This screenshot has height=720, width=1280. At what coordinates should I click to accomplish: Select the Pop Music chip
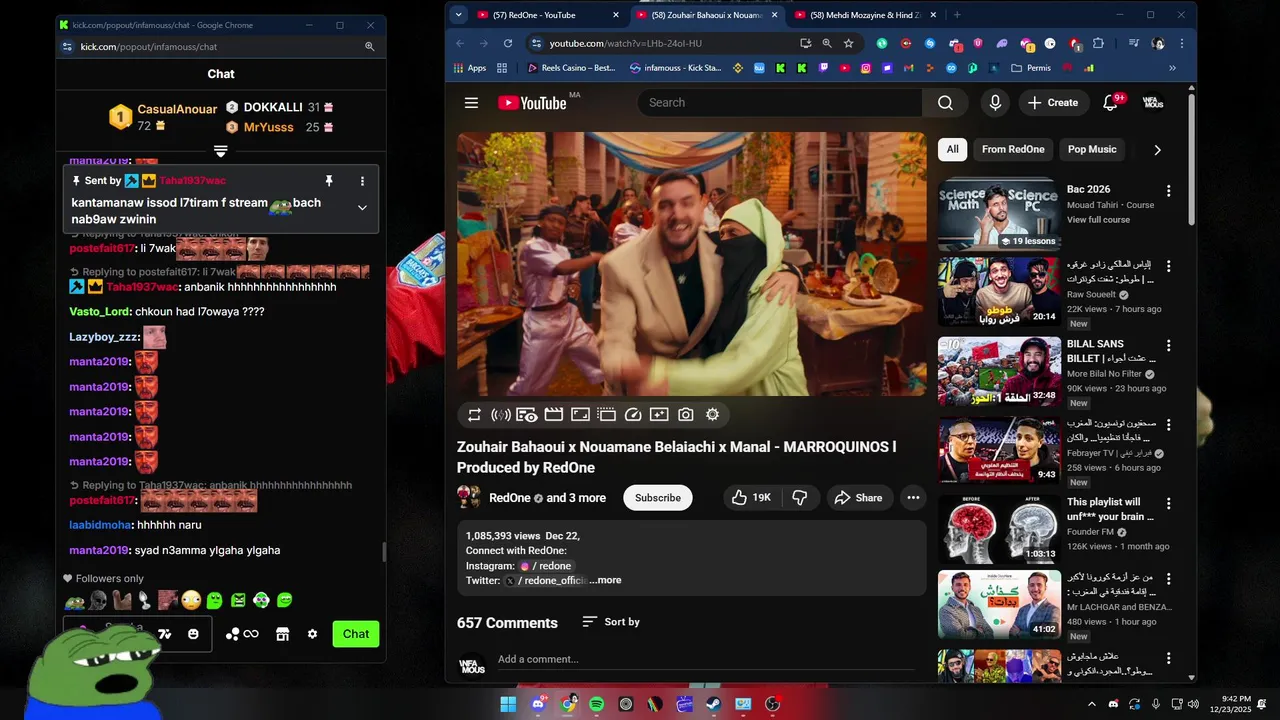click(1091, 149)
